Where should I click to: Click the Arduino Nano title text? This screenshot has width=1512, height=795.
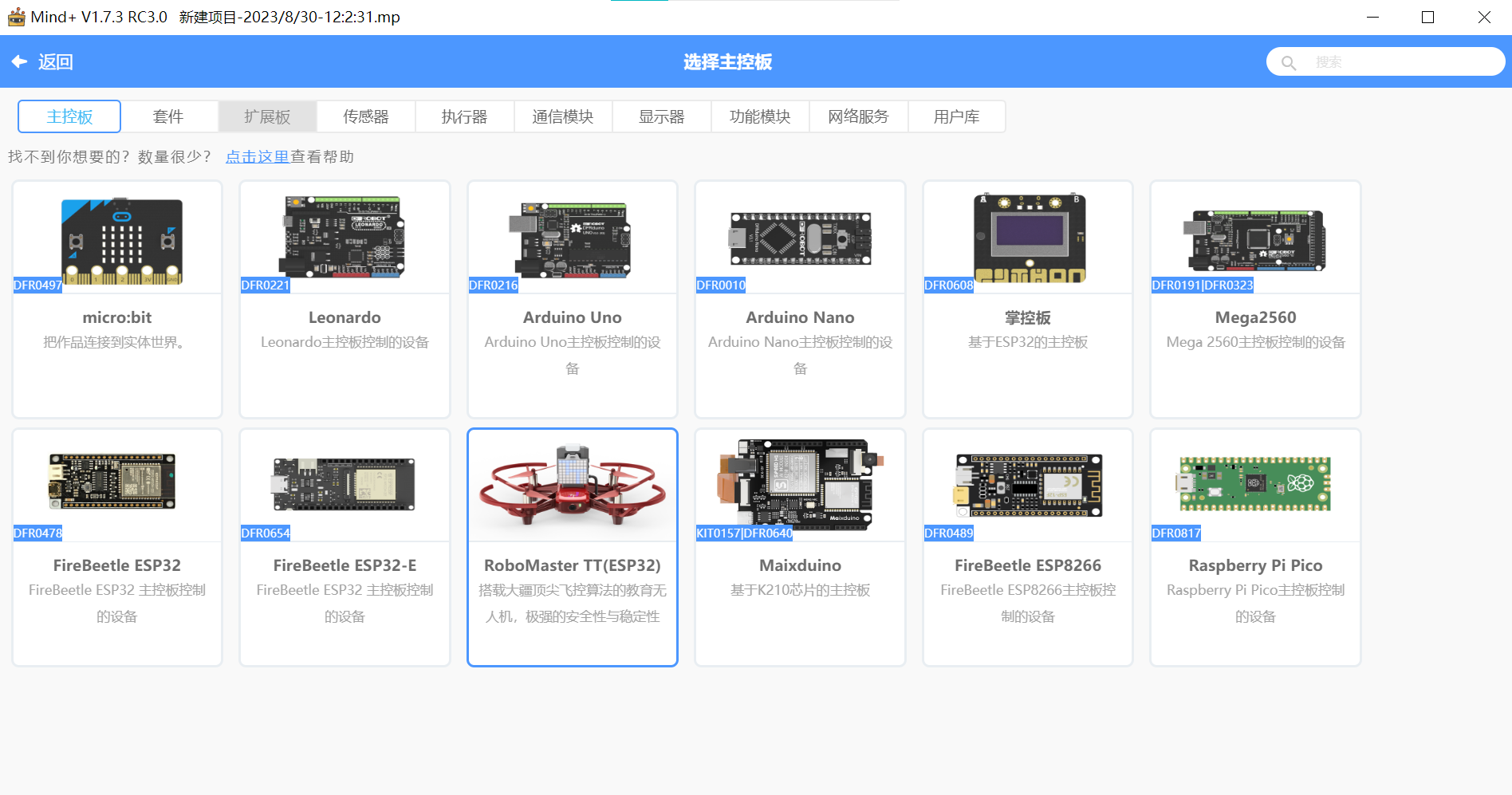pyautogui.click(x=800, y=317)
